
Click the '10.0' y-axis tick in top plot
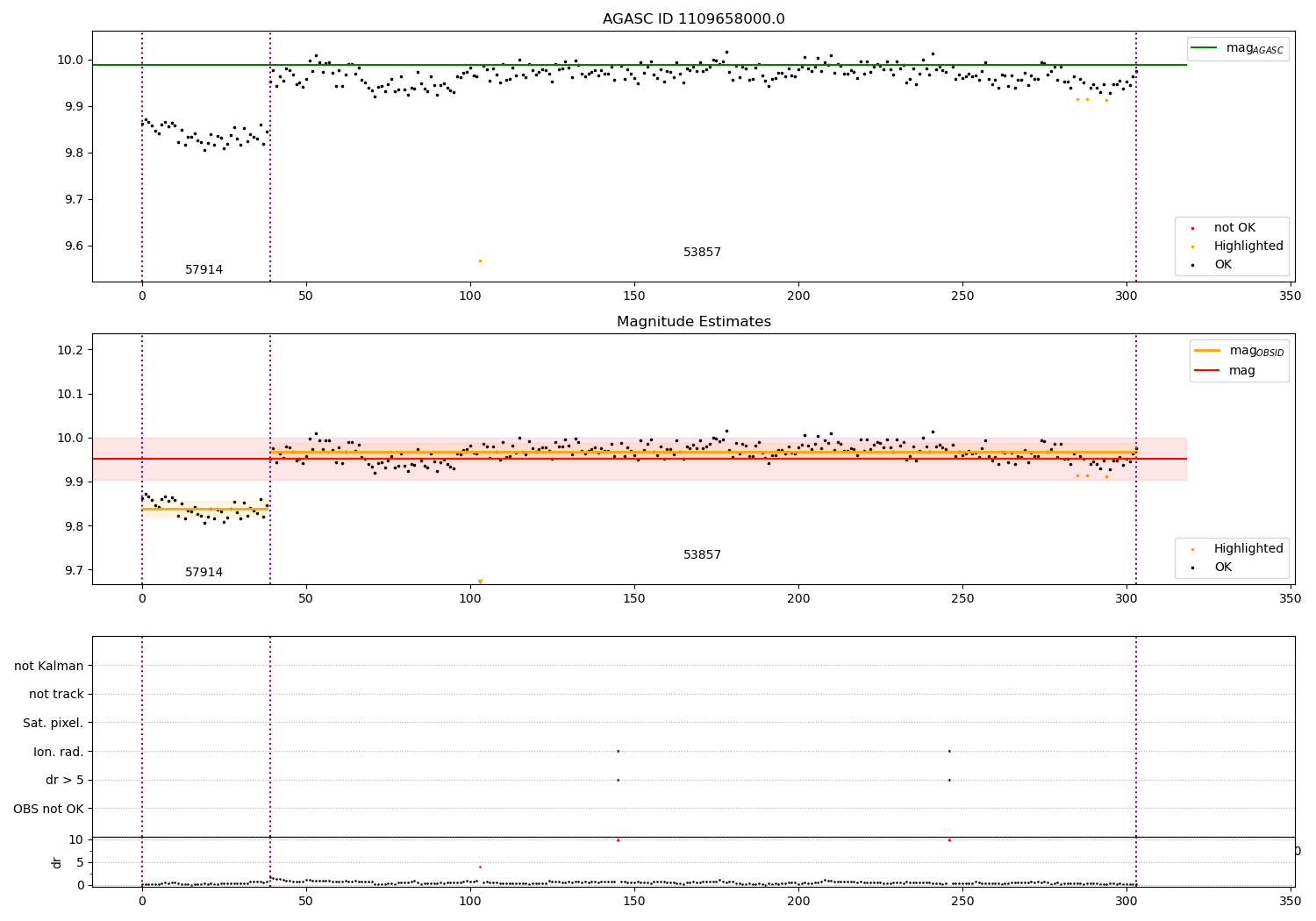coord(70,61)
